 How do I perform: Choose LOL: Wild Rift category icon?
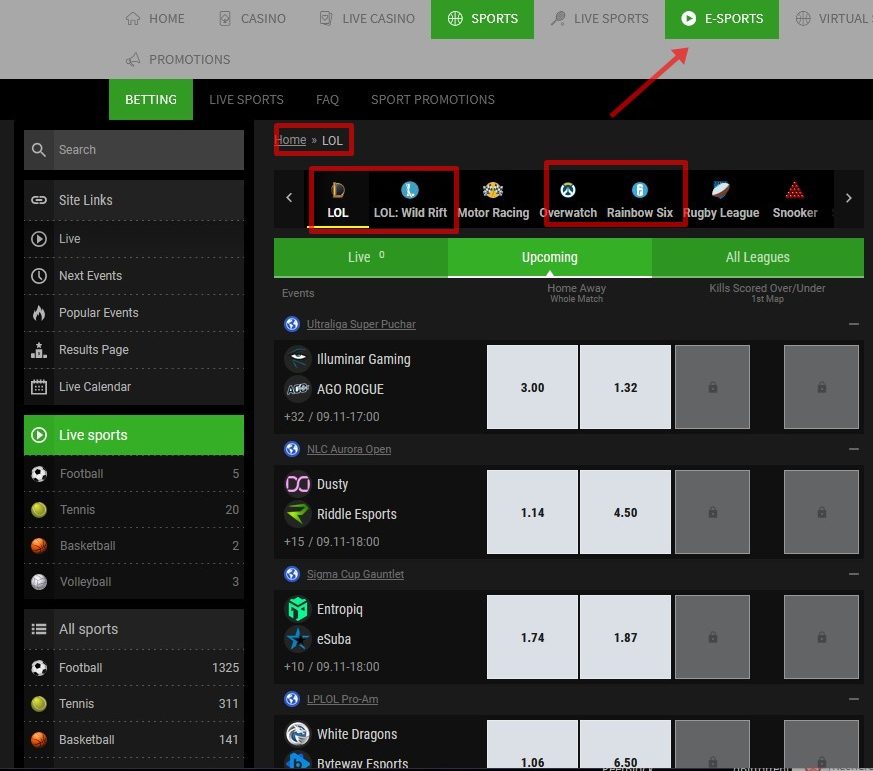410,190
